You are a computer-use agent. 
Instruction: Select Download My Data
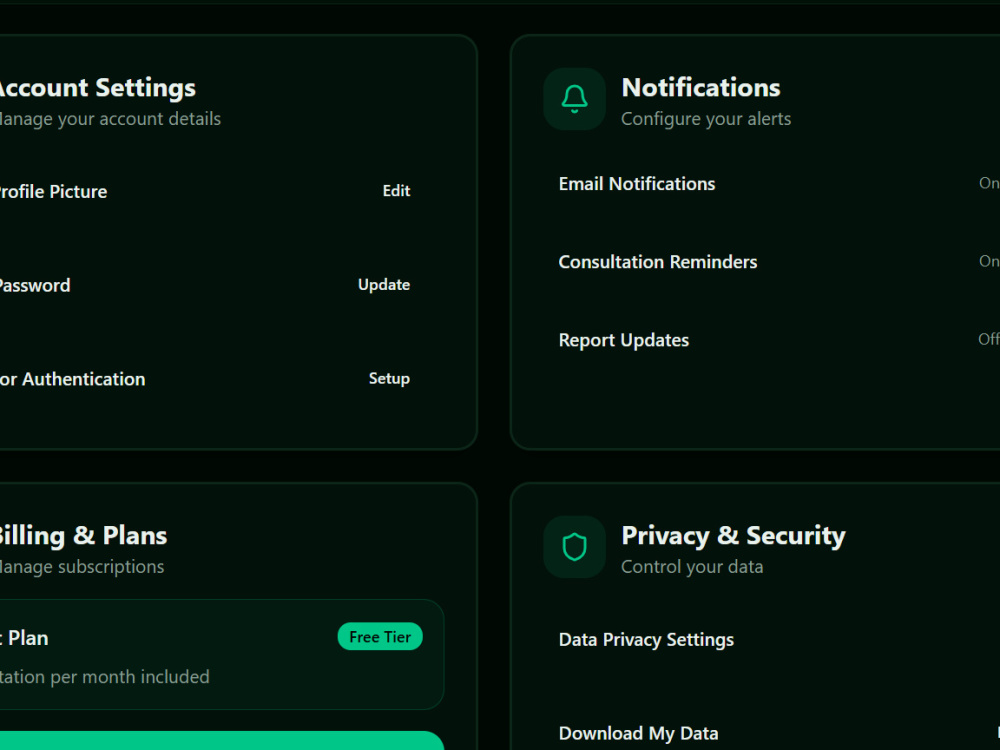pos(638,733)
